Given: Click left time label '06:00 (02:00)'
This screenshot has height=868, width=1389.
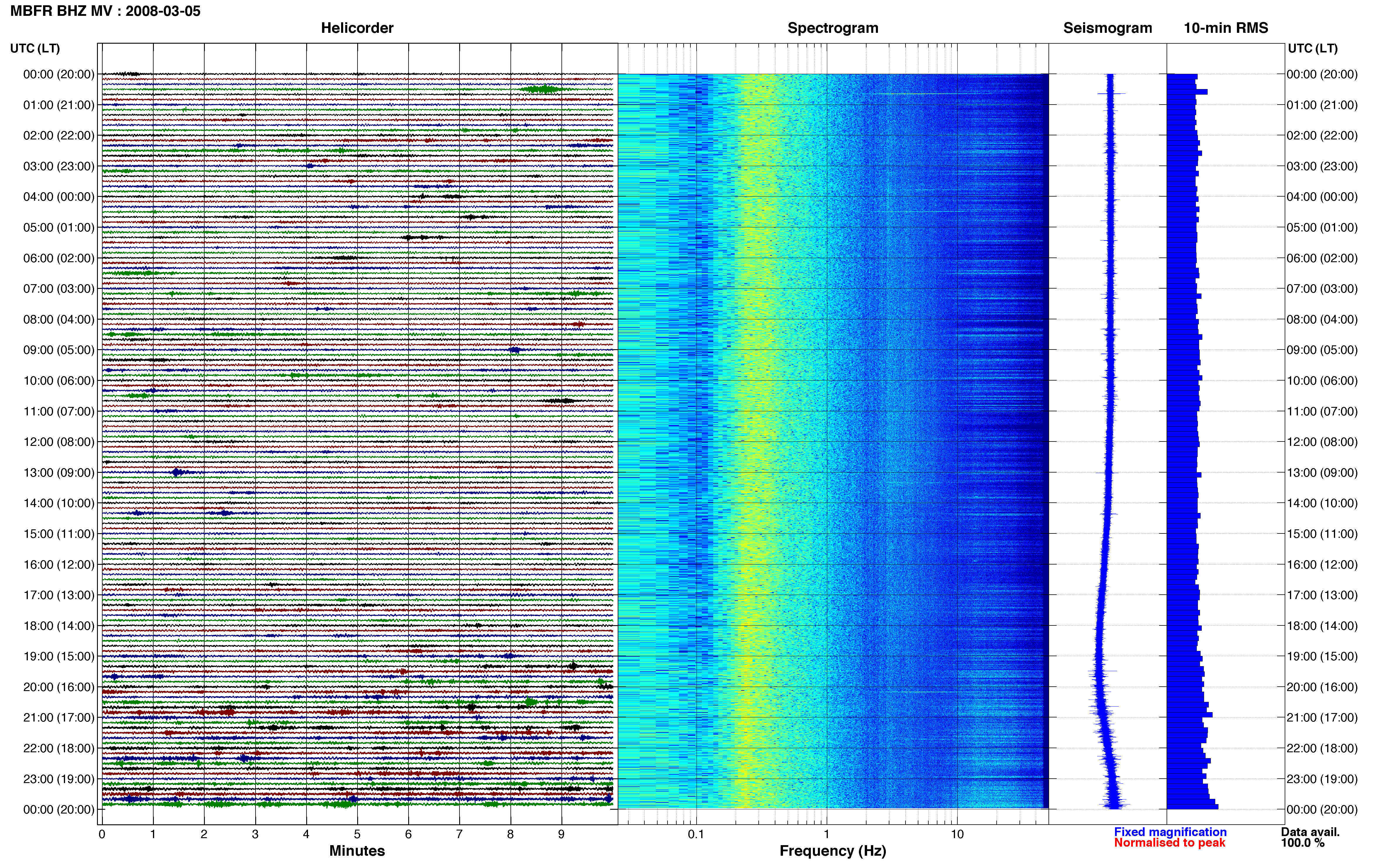Looking at the screenshot, I should coord(59,258).
